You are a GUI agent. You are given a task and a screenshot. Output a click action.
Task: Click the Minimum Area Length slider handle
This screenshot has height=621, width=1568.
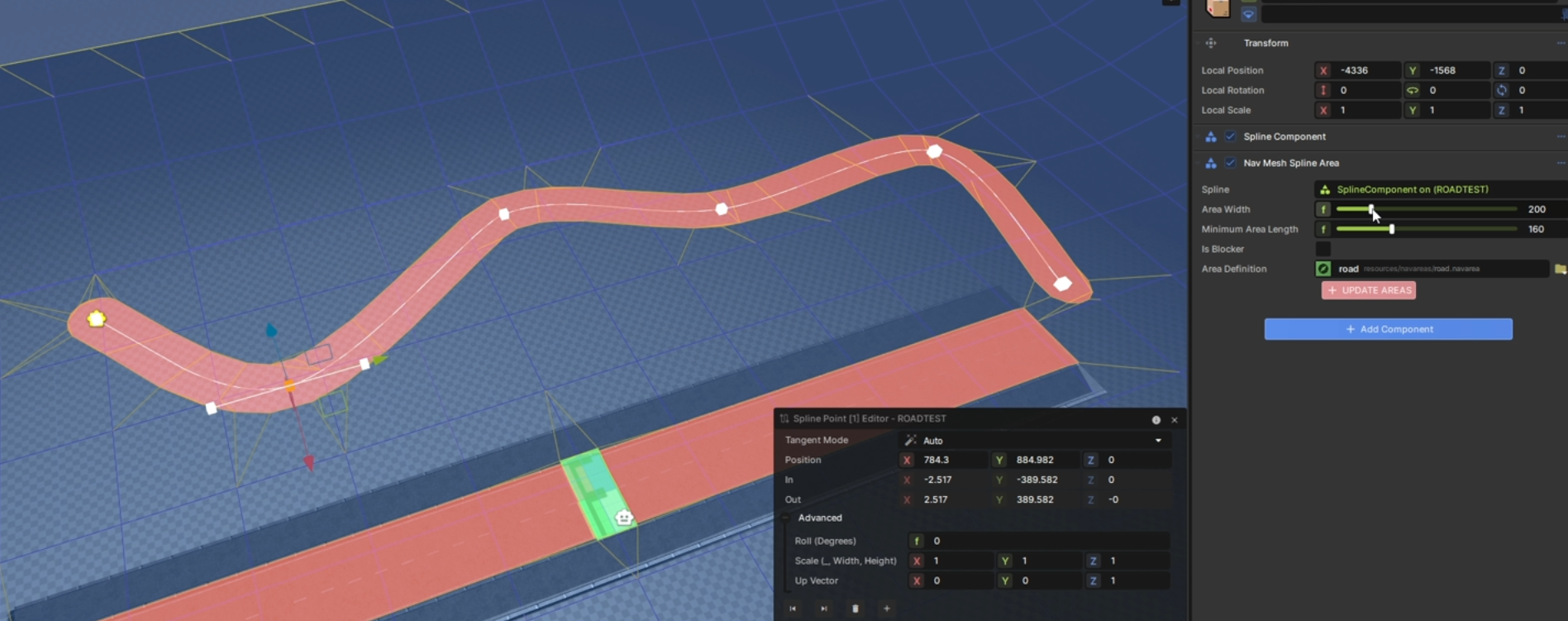(1392, 229)
